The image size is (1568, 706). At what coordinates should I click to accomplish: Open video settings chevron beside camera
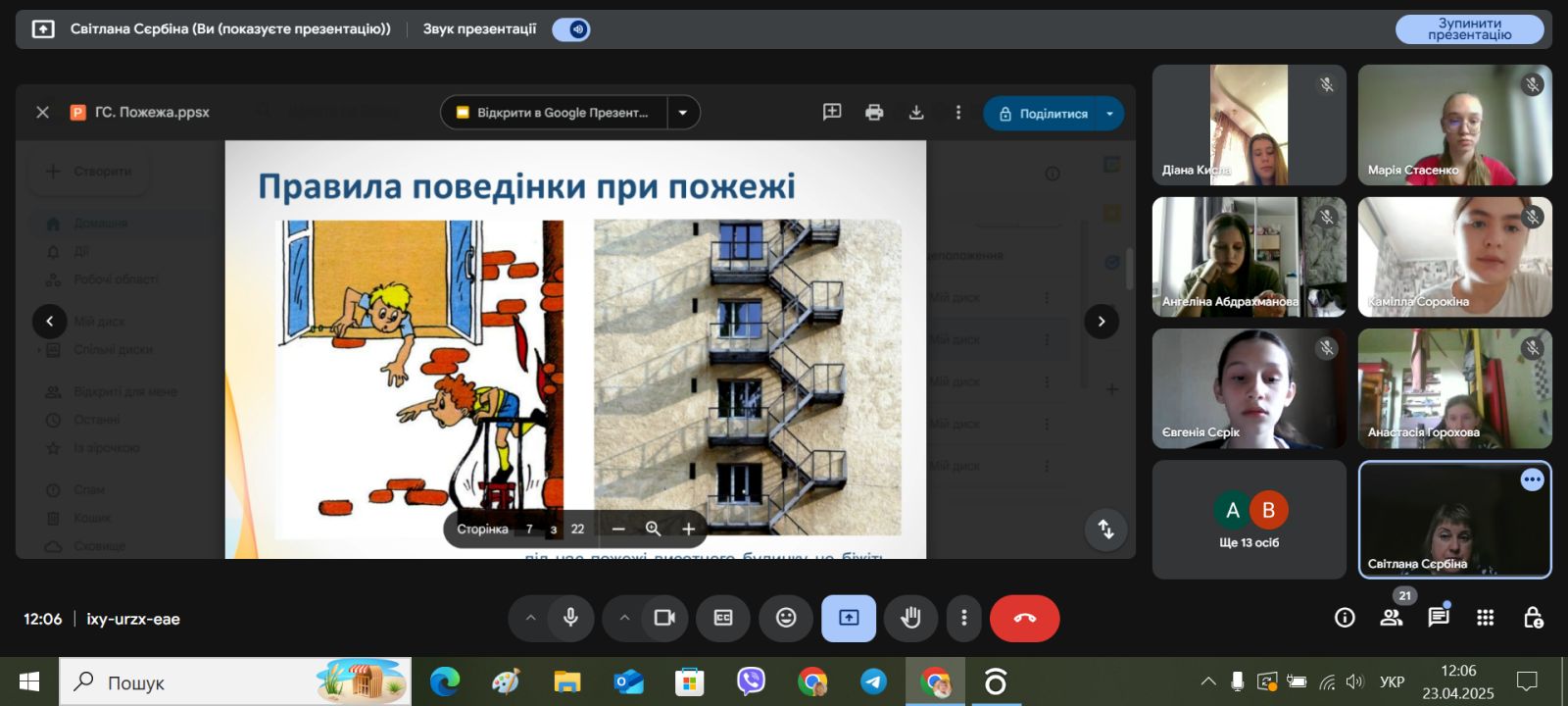624,618
